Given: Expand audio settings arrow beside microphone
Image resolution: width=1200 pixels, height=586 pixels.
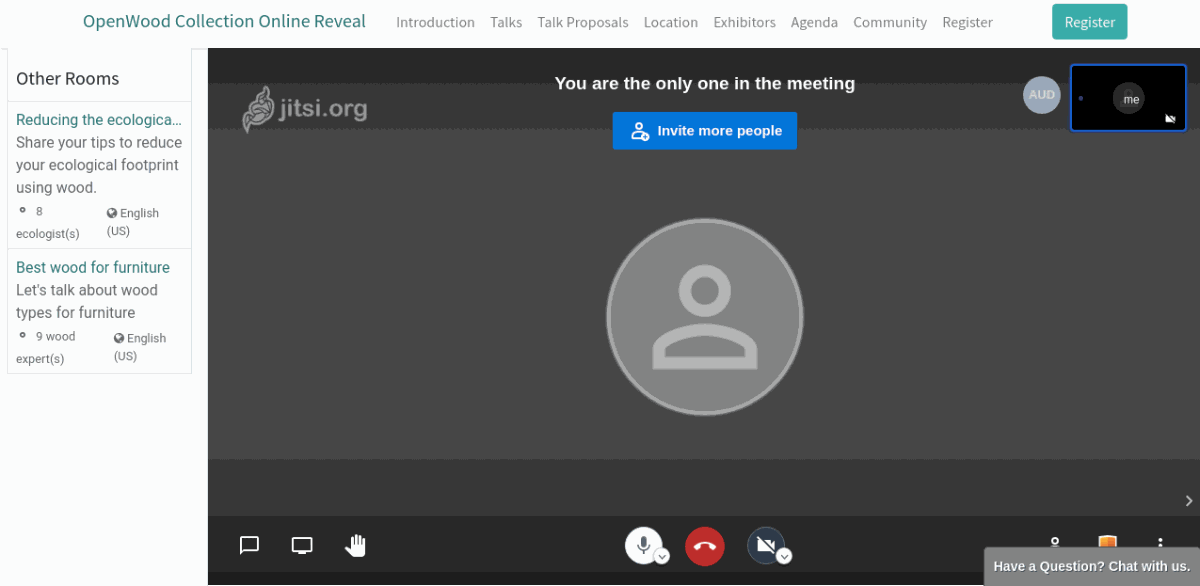Looking at the screenshot, I should pos(662,557).
